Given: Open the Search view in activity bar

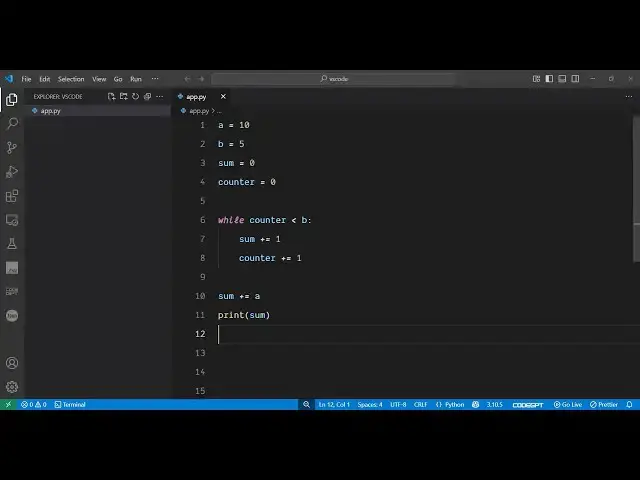Looking at the screenshot, I should pyautogui.click(x=12, y=123).
